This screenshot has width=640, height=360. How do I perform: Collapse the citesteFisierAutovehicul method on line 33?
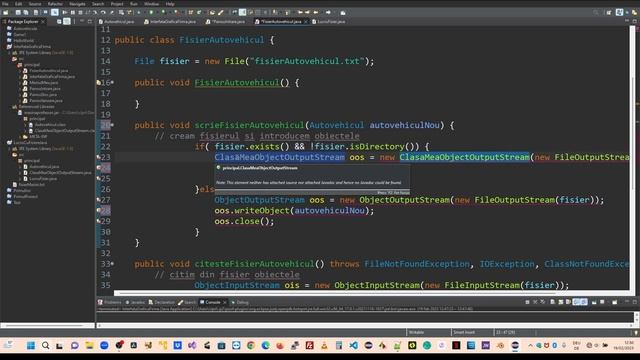click(112, 264)
